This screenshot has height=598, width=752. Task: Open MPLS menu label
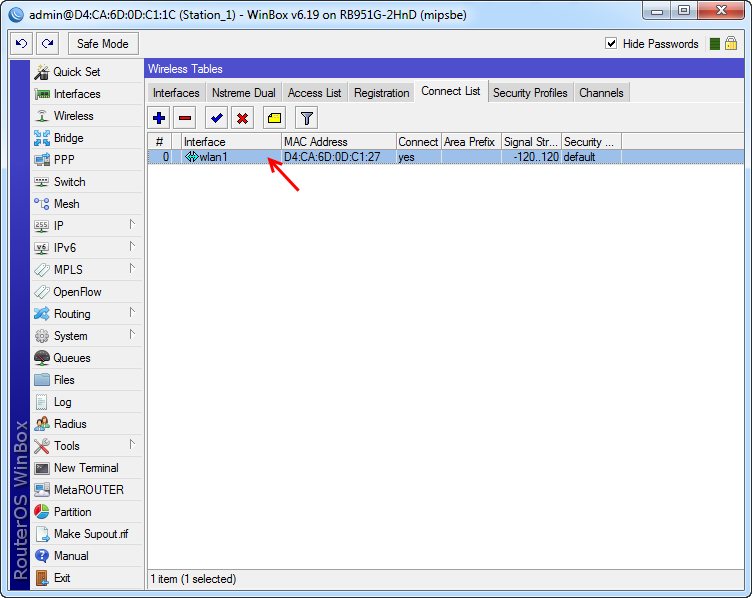click(x=68, y=270)
